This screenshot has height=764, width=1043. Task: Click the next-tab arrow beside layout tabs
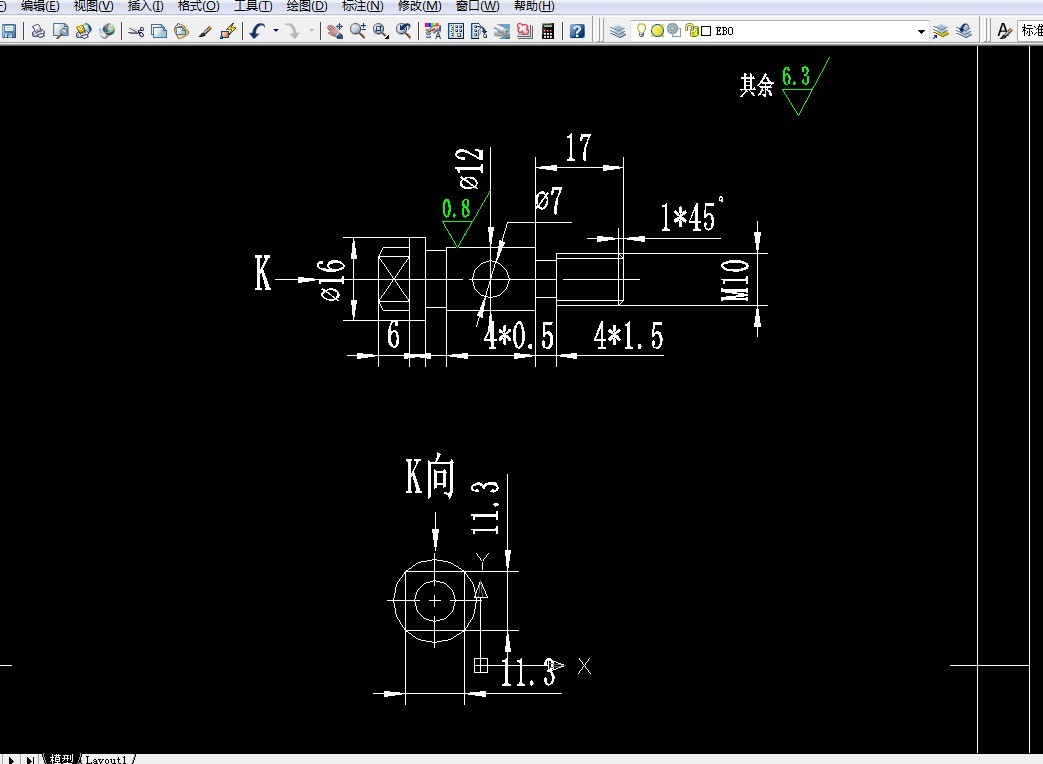(11, 759)
